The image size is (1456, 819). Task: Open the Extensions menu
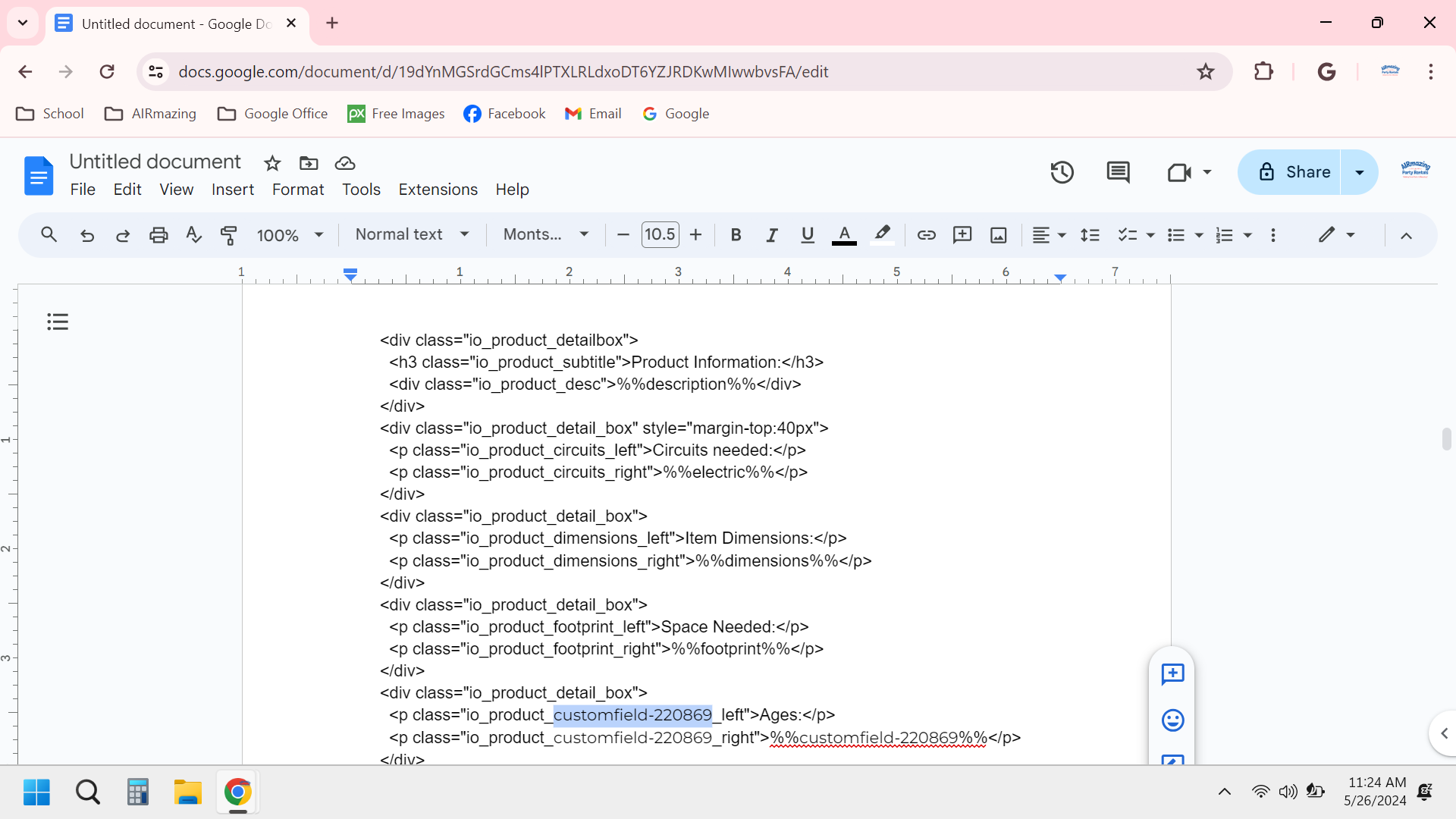pyautogui.click(x=438, y=190)
